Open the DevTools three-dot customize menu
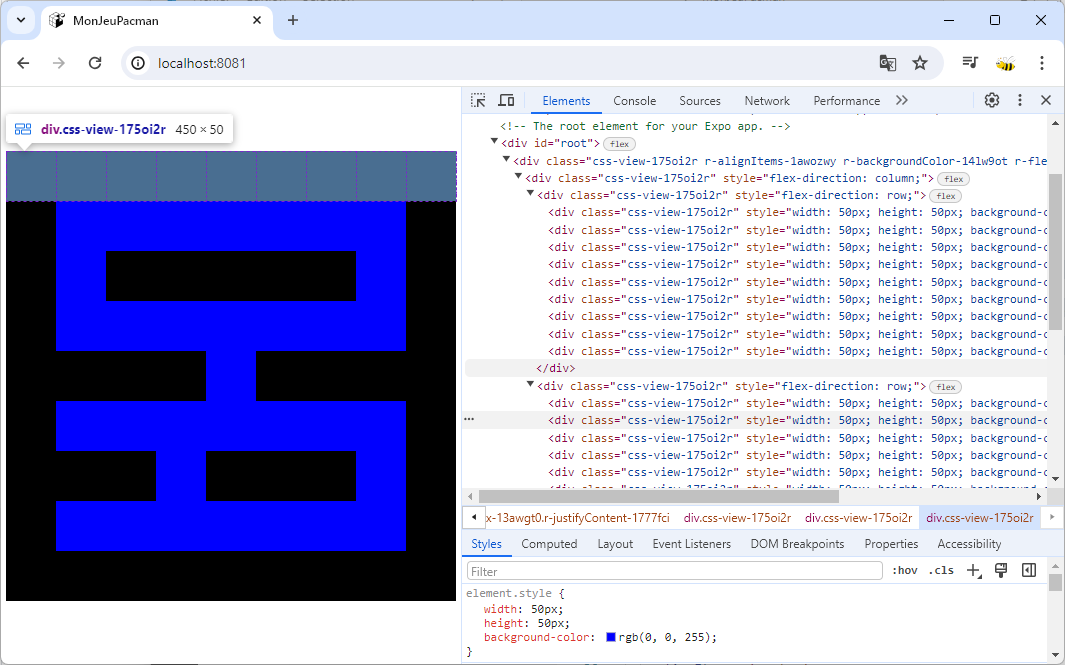1065x665 pixels. point(1020,100)
